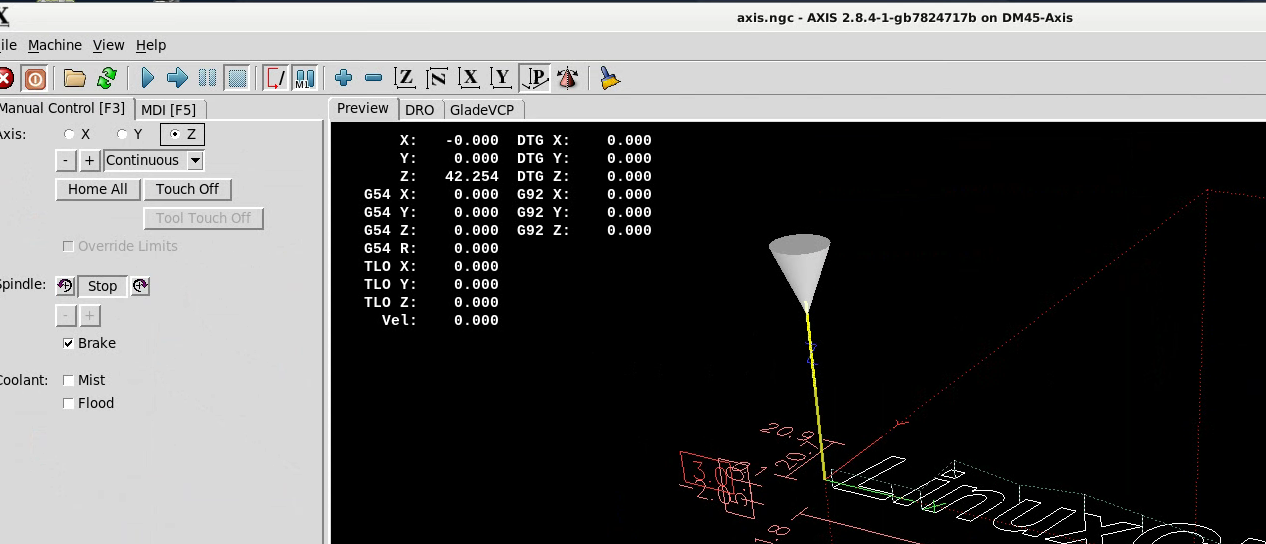
Task: Select Z axis radio button
Action: [176, 134]
